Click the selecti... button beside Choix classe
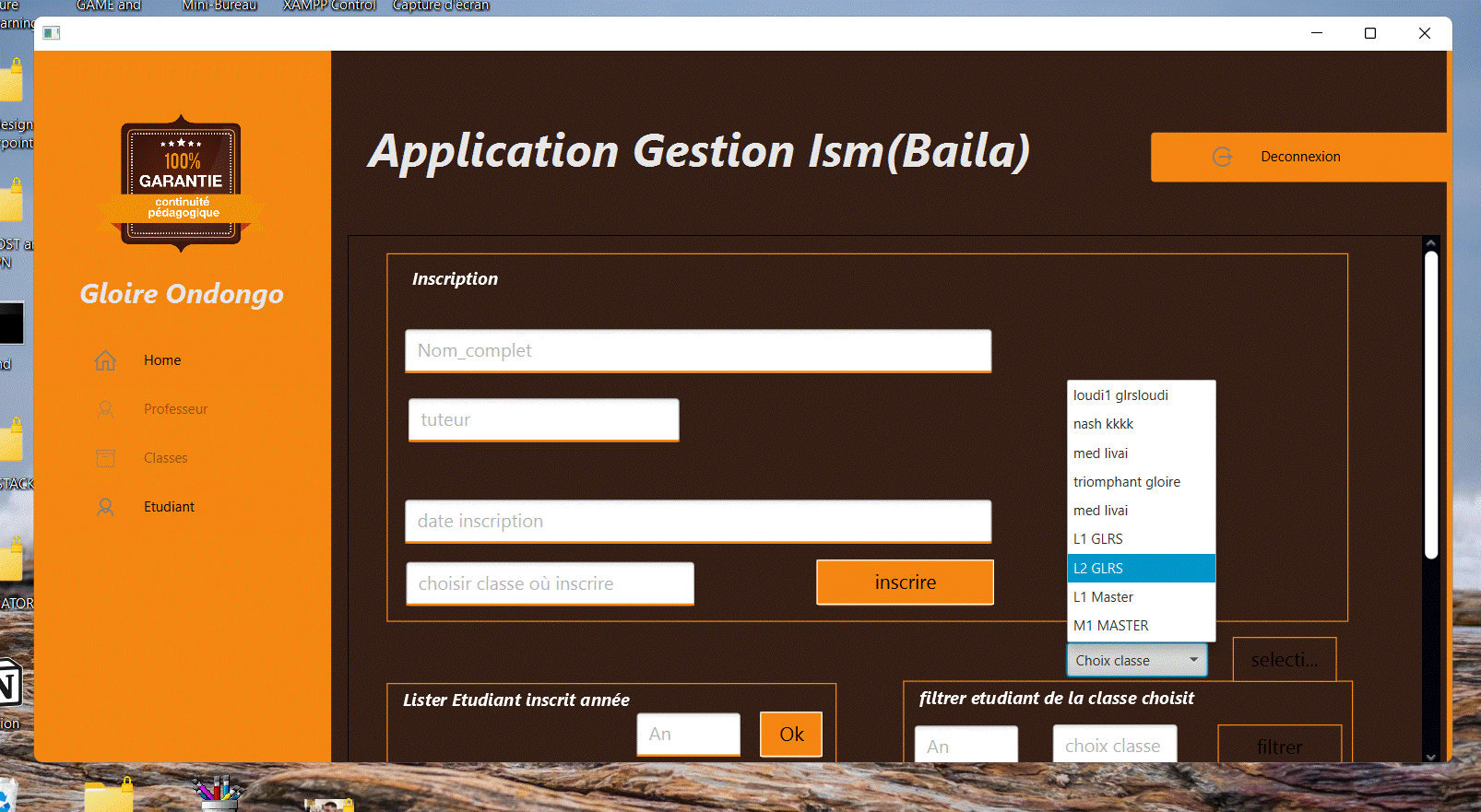The width and height of the screenshot is (1481, 812). (x=1284, y=660)
